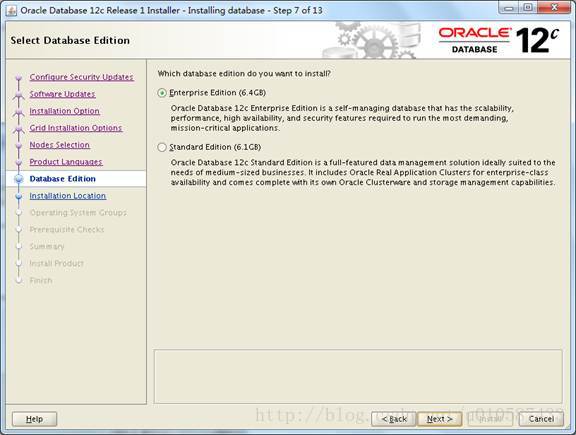Click the Standard Edition description paragraph

tap(363, 173)
